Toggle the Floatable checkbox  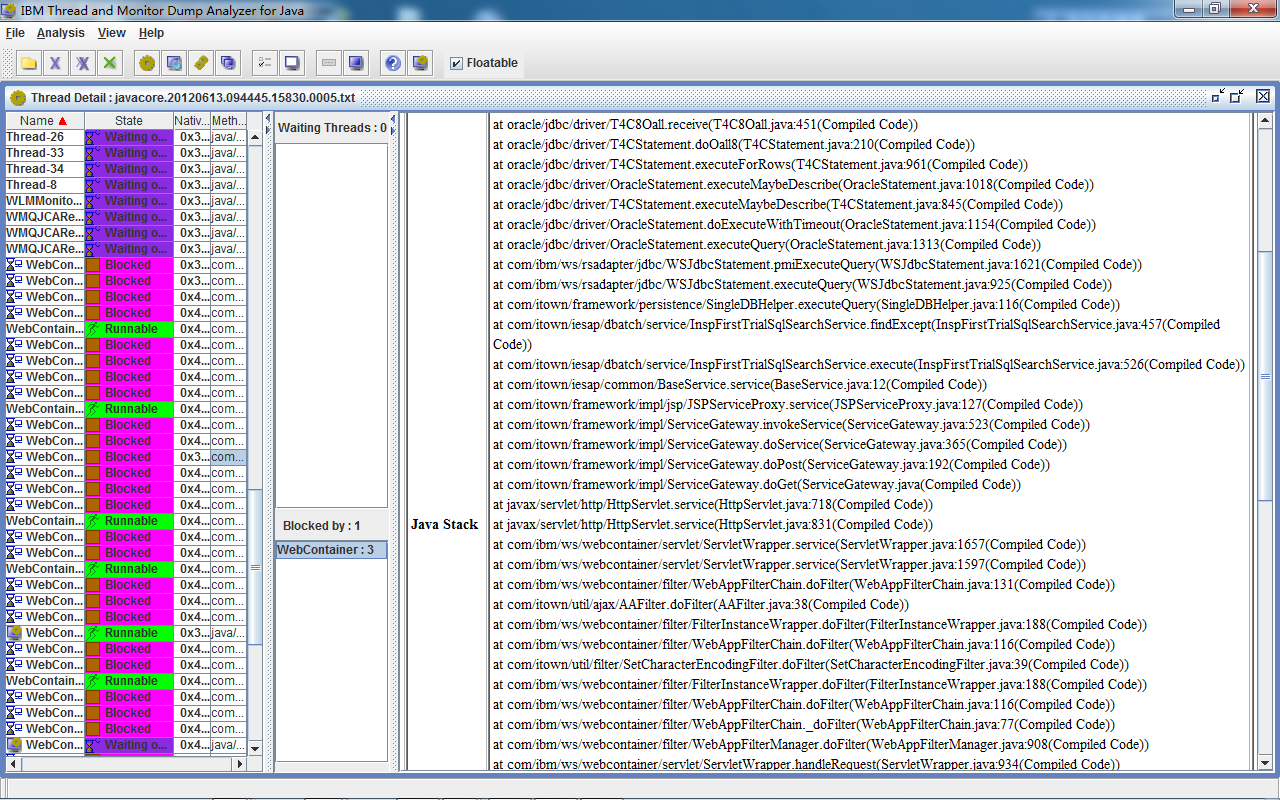[457, 63]
